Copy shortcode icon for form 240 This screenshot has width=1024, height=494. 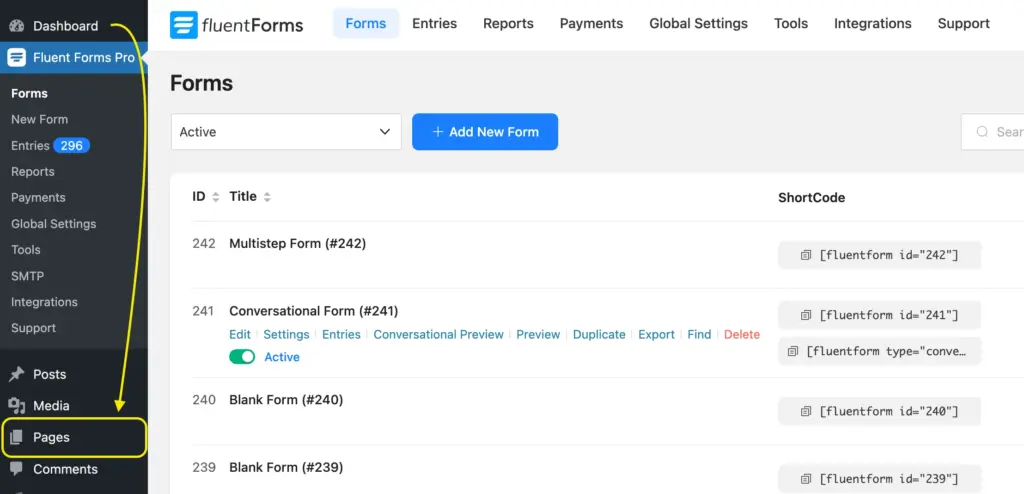coord(806,411)
